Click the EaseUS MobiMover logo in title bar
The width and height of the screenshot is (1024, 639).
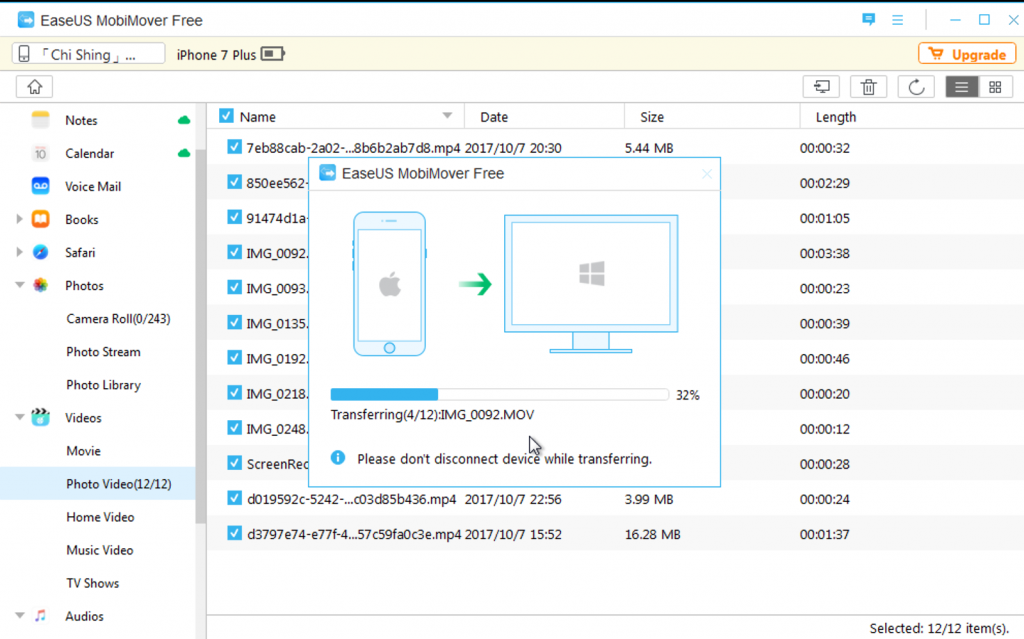click(26, 20)
